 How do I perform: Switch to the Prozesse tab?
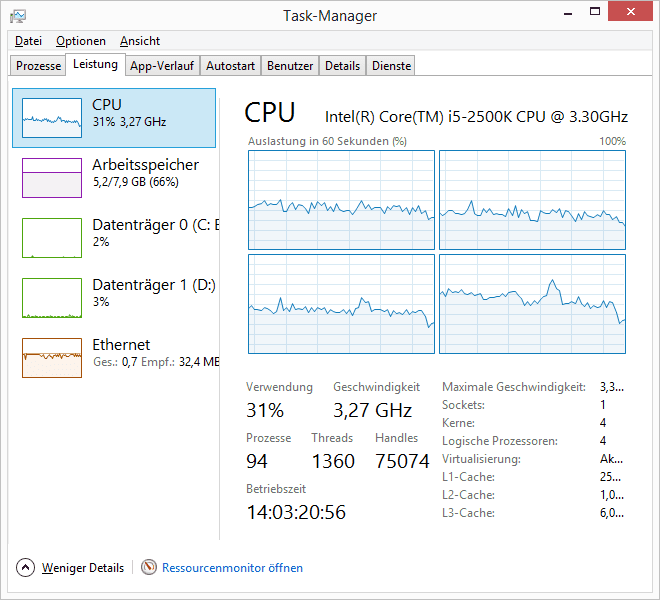click(x=39, y=66)
